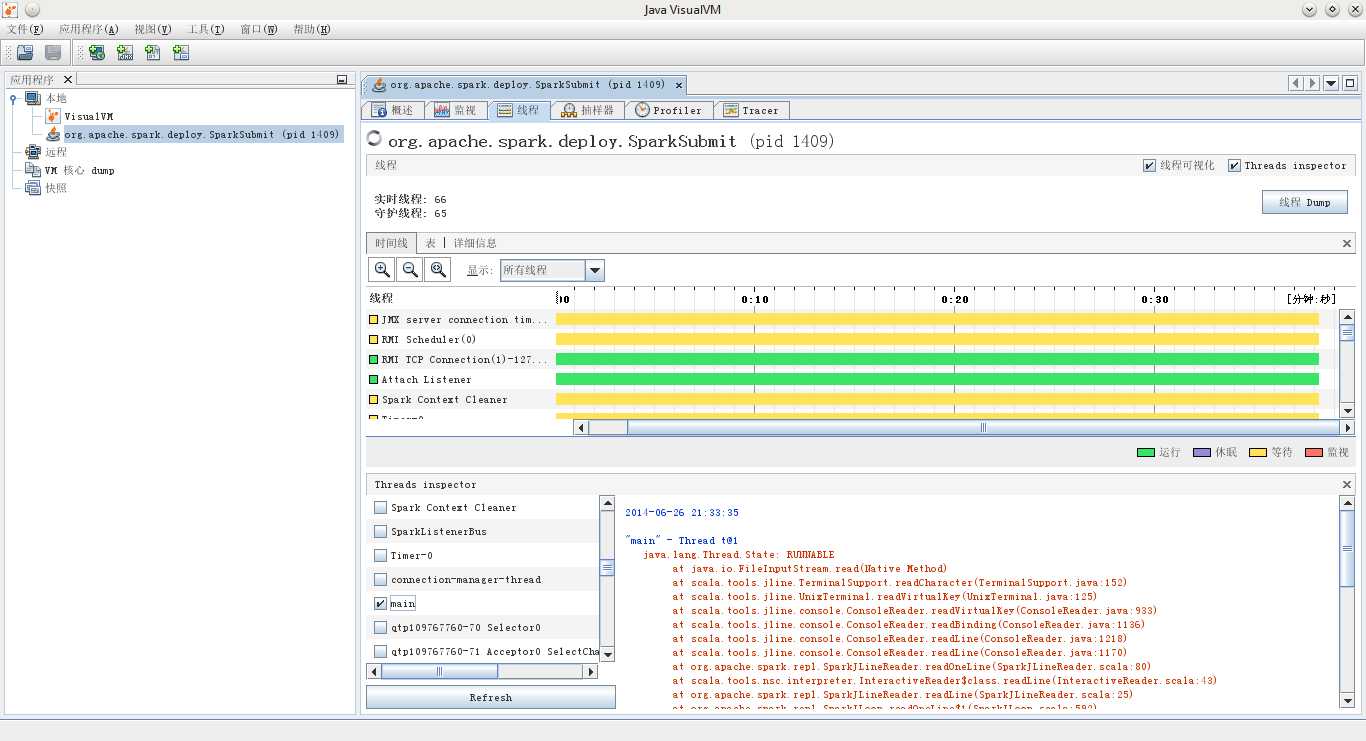Toggle the 线程可视化 checkbox
1366x741 pixels.
(1149, 166)
